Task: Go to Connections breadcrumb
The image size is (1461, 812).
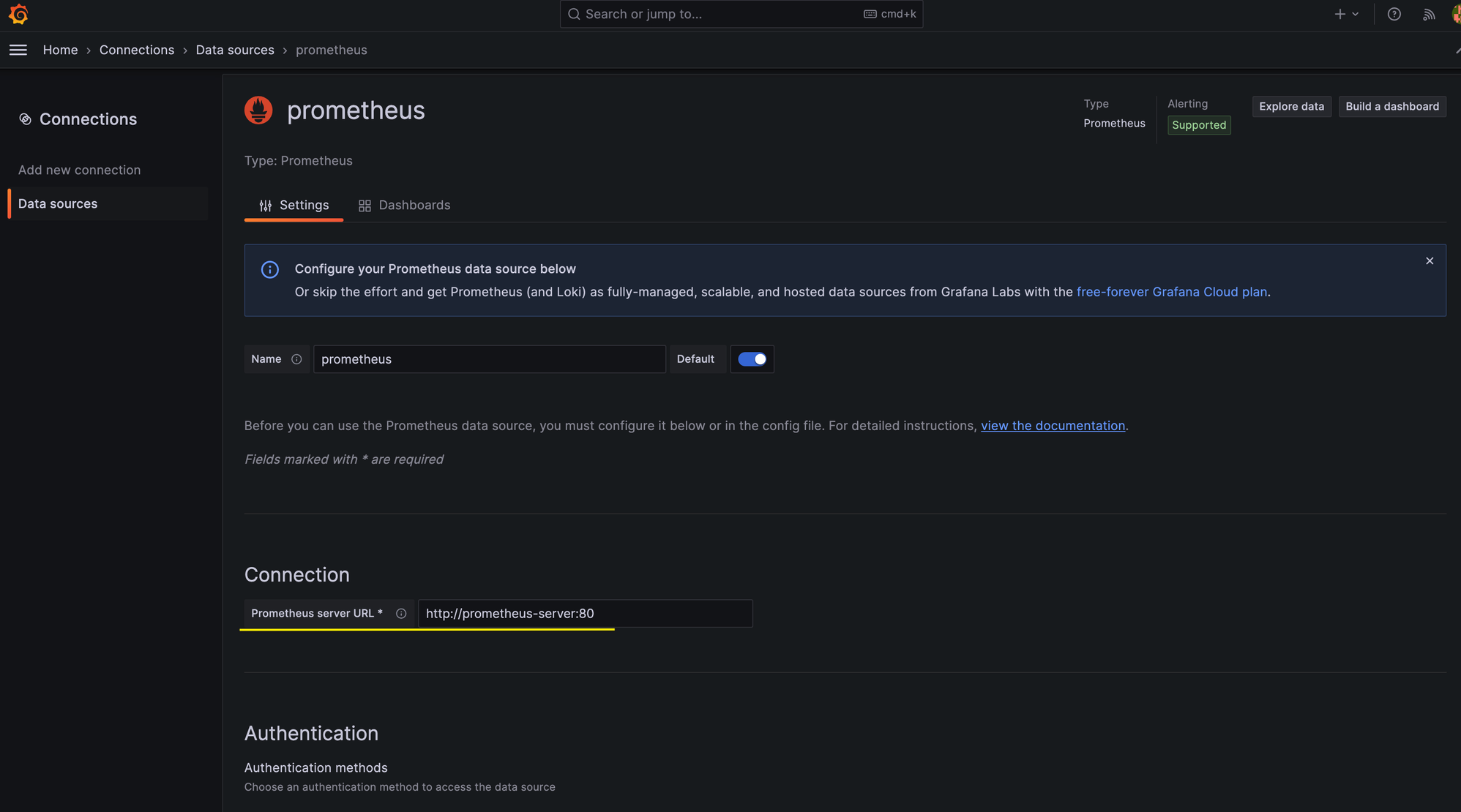Action: point(137,50)
